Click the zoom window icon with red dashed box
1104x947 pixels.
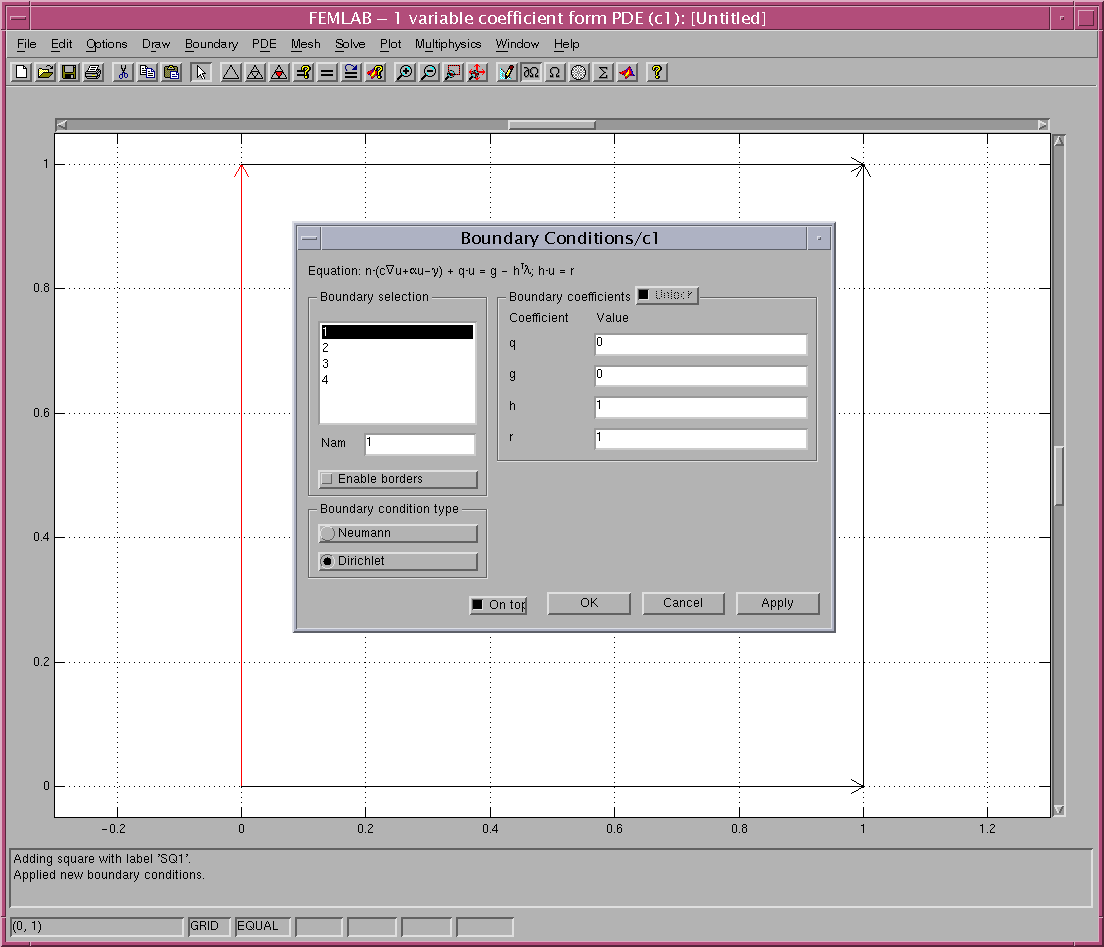click(x=453, y=73)
